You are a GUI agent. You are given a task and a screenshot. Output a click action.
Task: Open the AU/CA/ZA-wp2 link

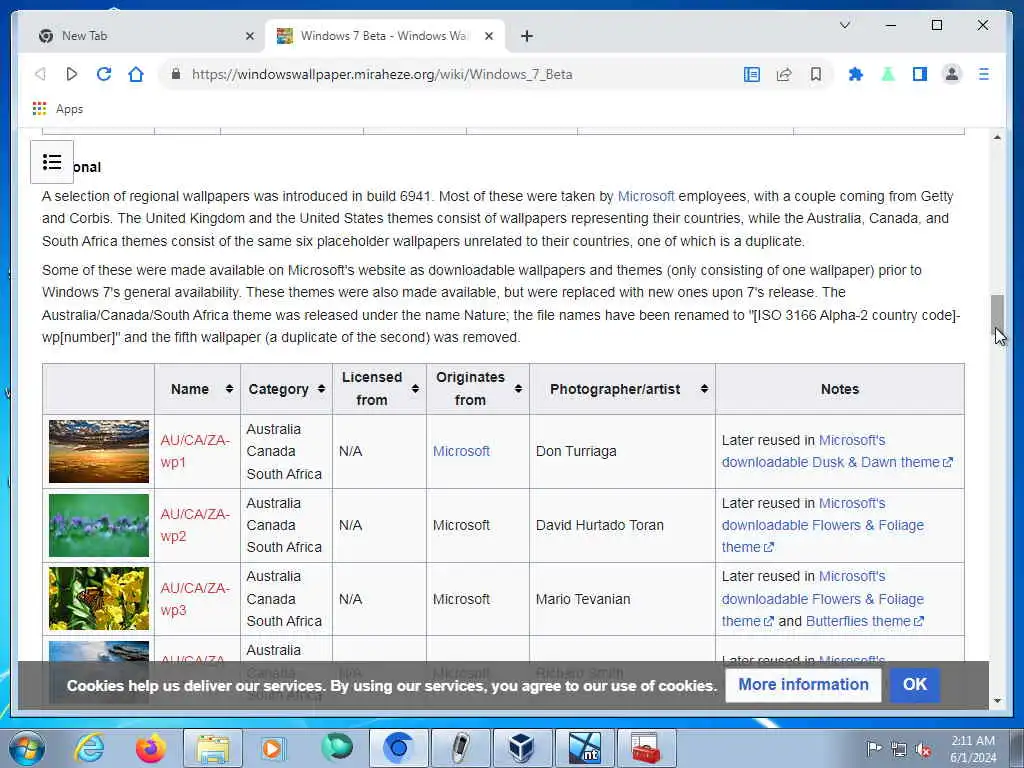[x=195, y=525]
